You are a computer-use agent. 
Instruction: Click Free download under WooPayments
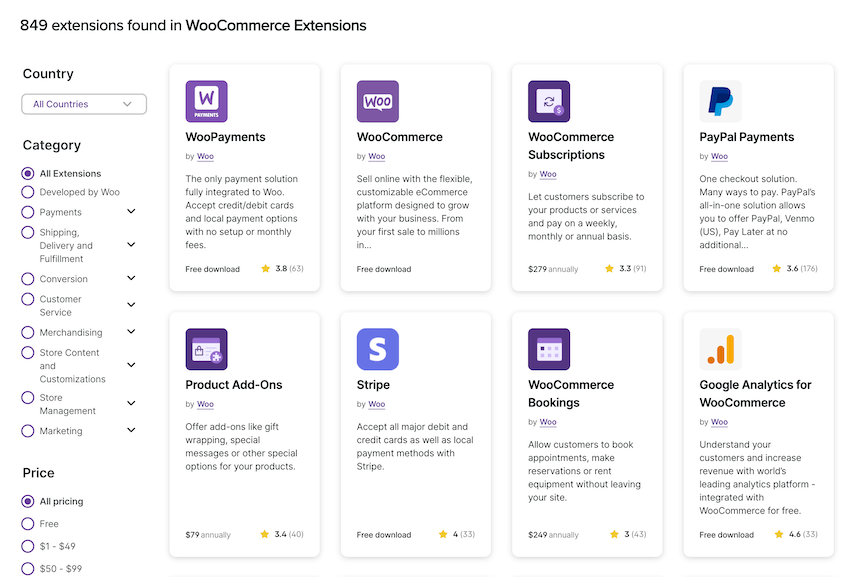(212, 269)
